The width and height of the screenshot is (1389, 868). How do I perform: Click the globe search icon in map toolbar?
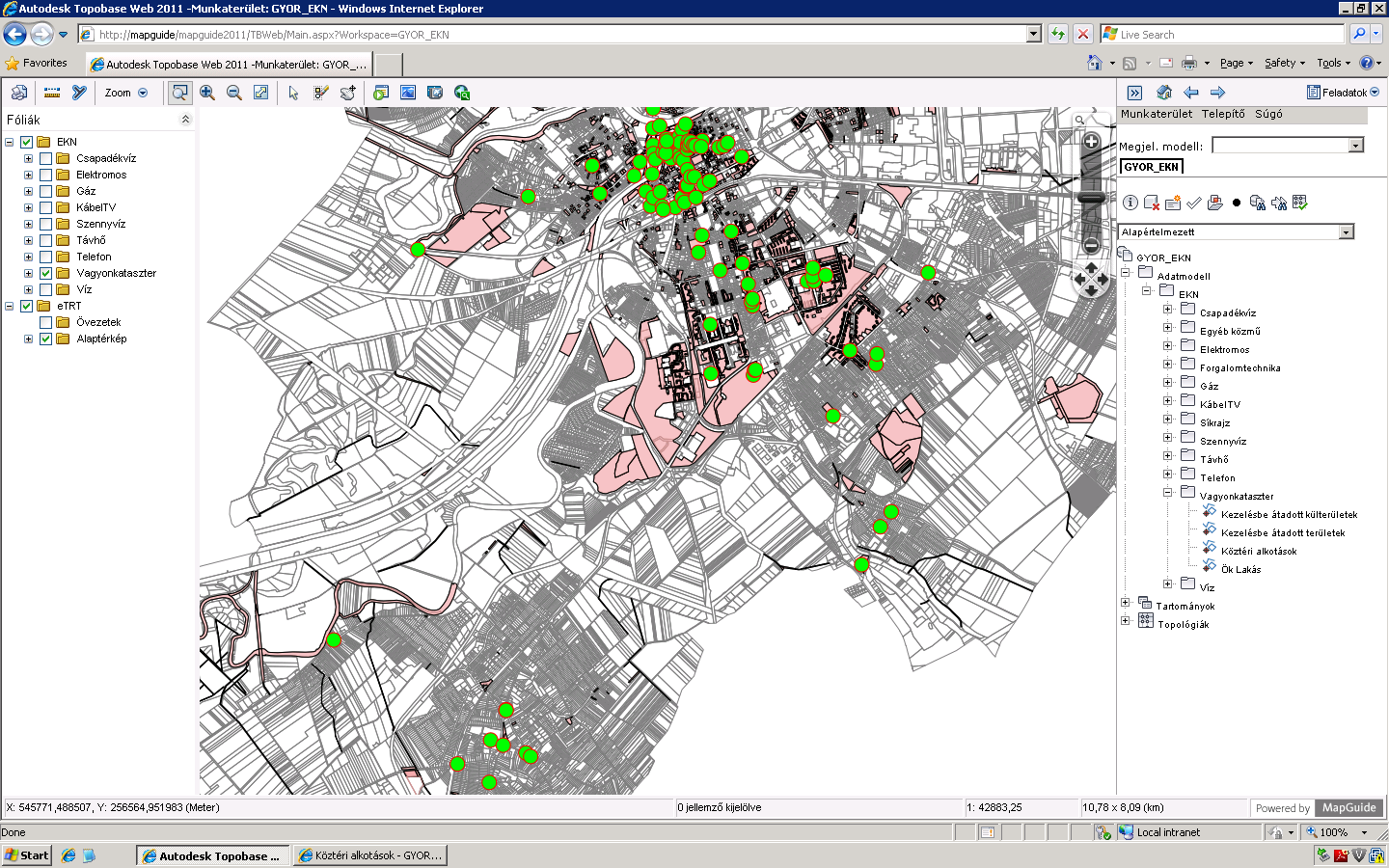[x=462, y=93]
